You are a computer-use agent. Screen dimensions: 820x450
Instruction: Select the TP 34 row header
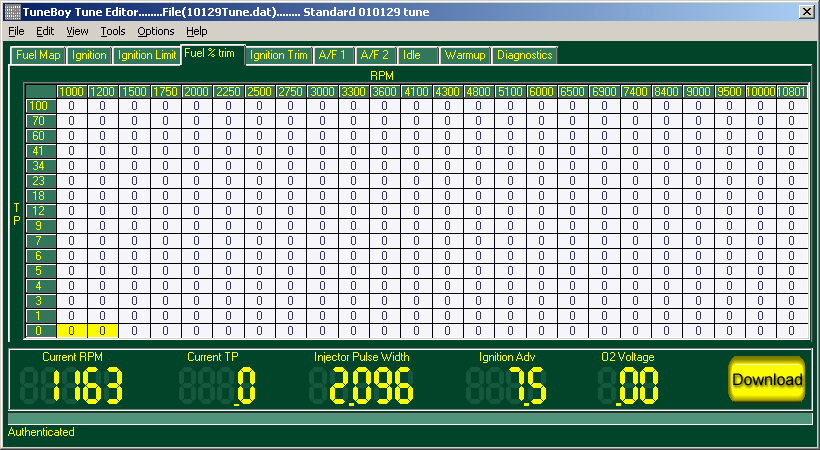pyautogui.click(x=41, y=166)
